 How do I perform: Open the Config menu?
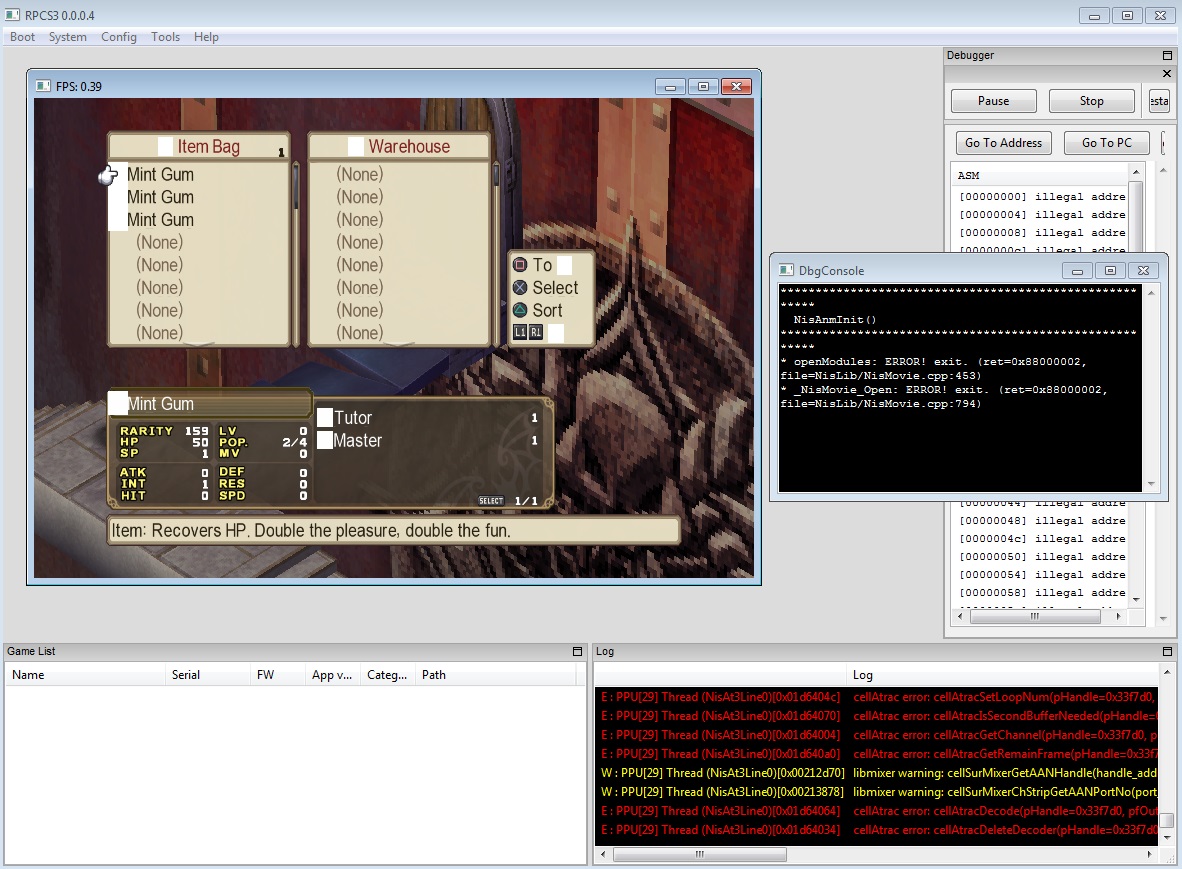pos(119,37)
